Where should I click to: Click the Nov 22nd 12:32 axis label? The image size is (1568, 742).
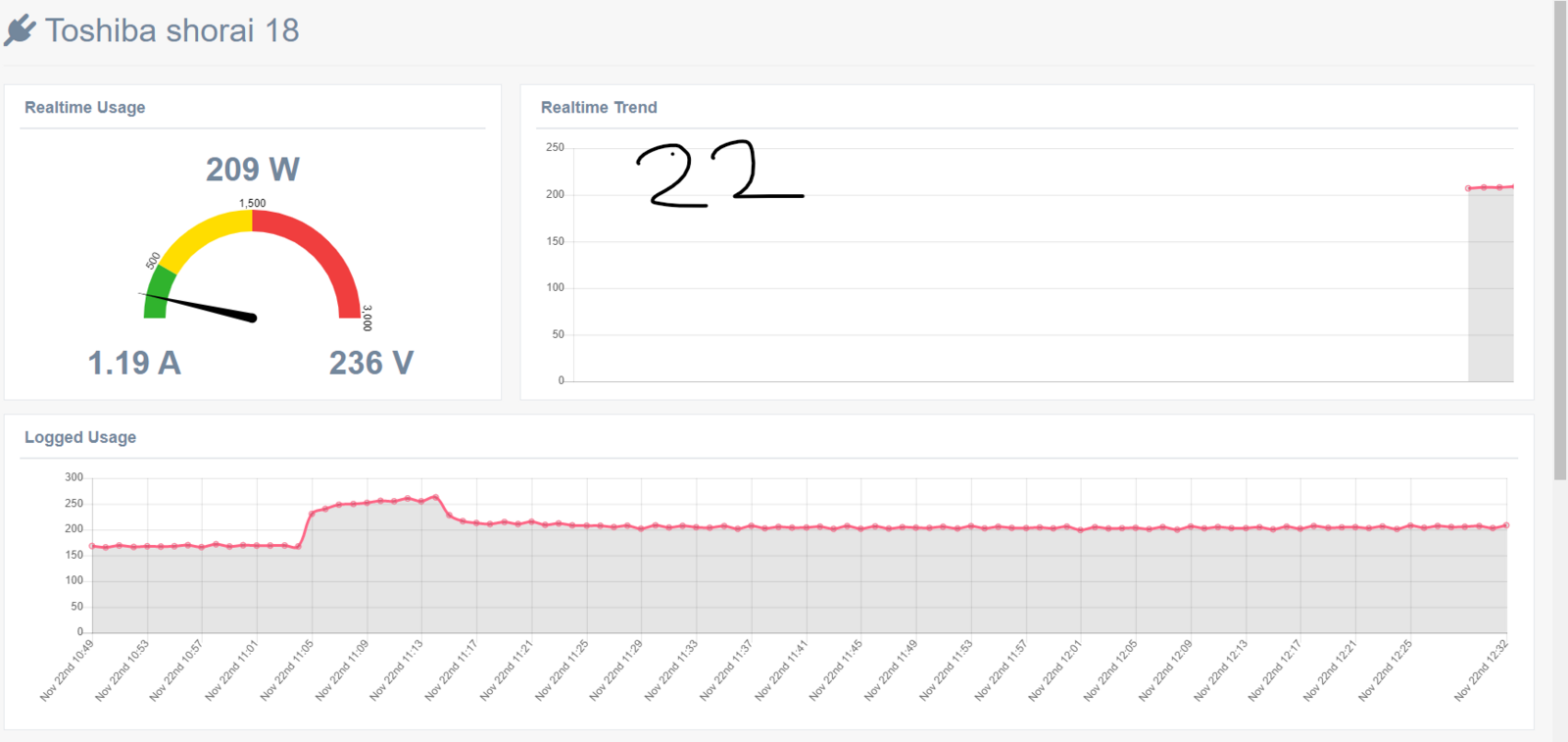pyautogui.click(x=1481, y=670)
